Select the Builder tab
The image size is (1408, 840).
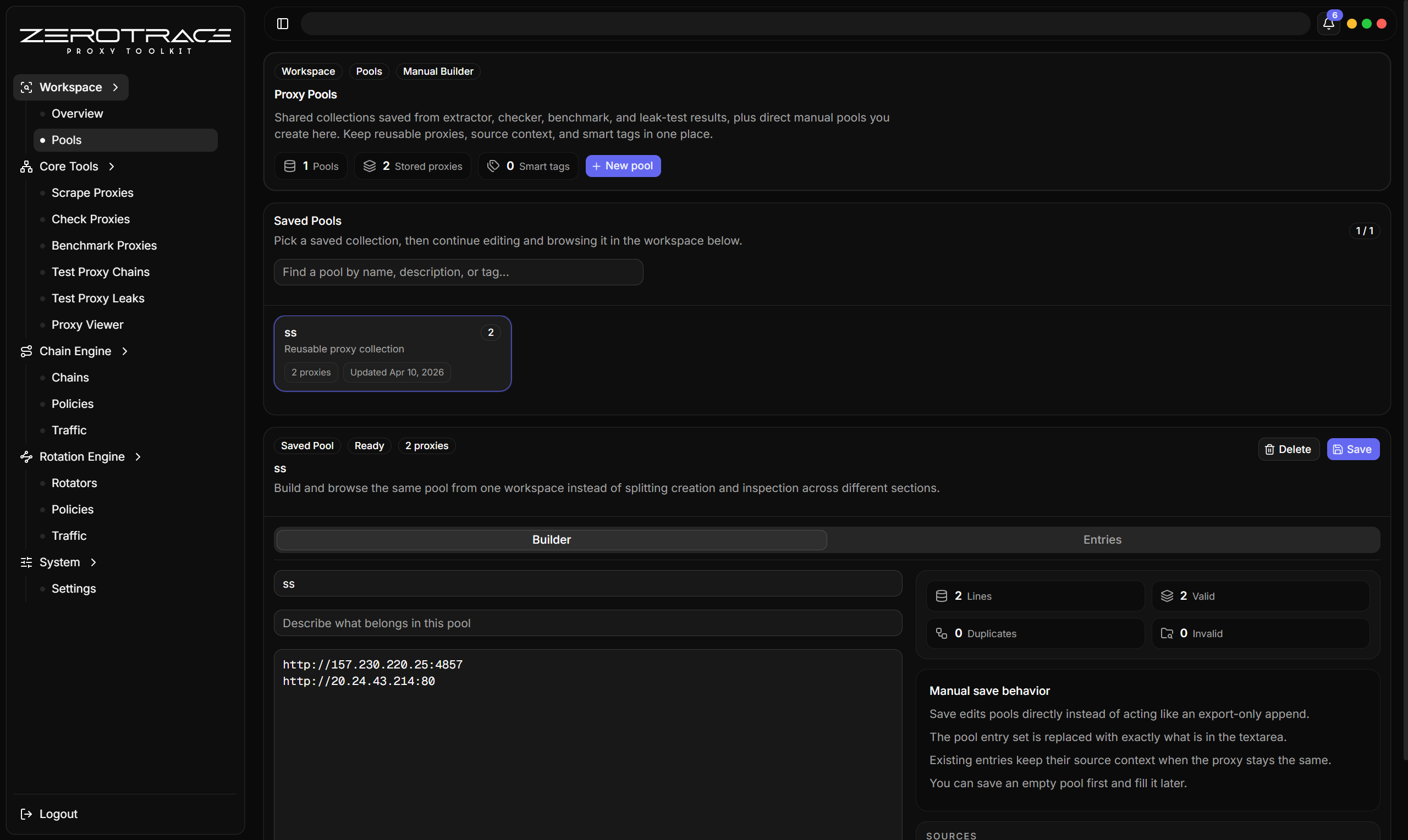pyautogui.click(x=551, y=539)
